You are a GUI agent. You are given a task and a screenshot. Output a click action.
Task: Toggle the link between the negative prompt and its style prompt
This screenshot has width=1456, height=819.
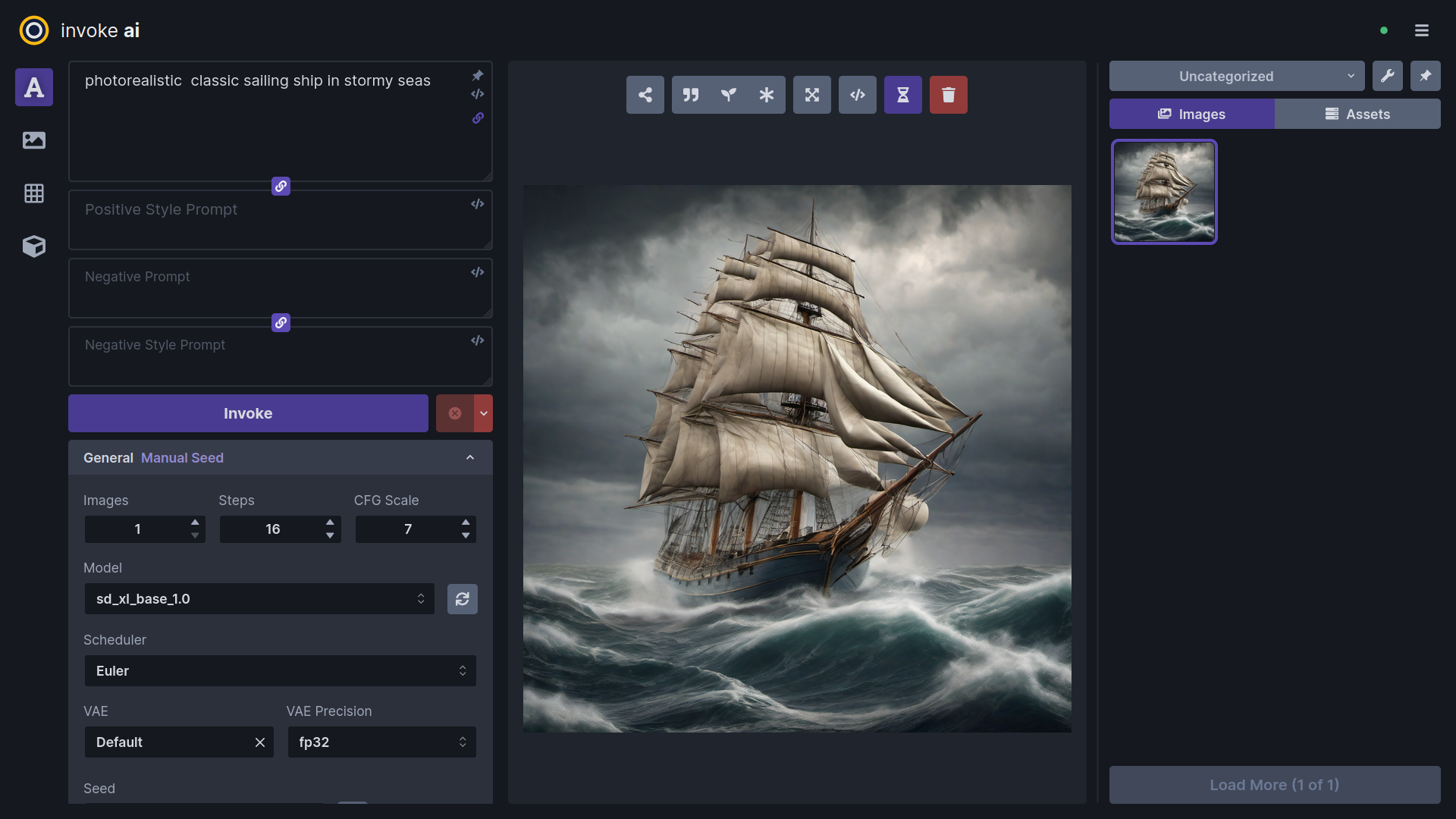281,323
